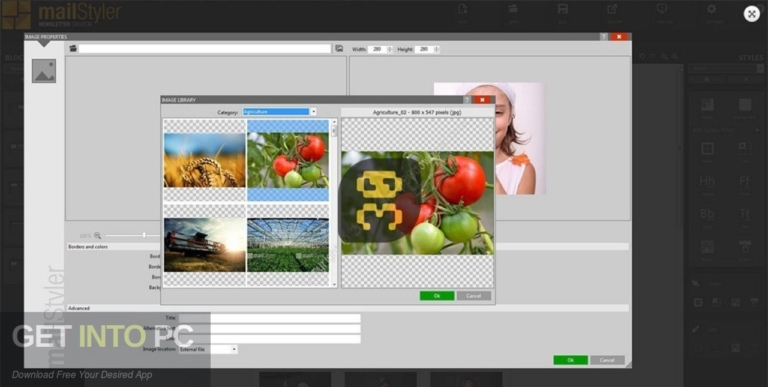
Task: Click the Width spinner arrows
Action: click(390, 49)
